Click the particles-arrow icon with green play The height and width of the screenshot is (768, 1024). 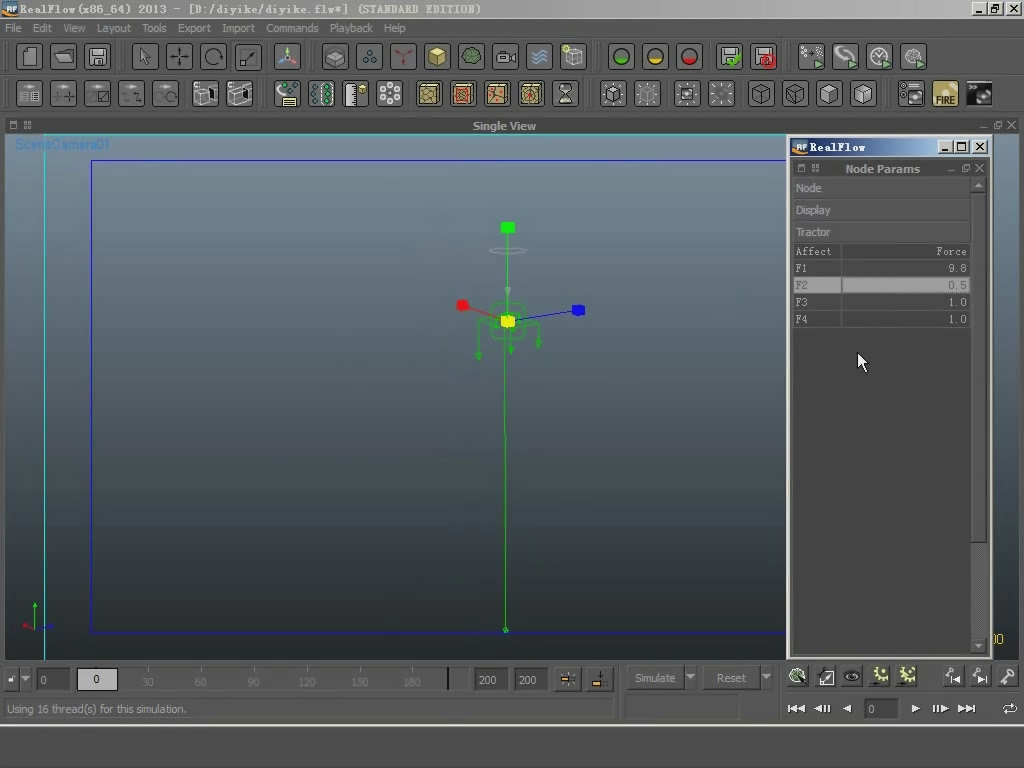point(811,57)
